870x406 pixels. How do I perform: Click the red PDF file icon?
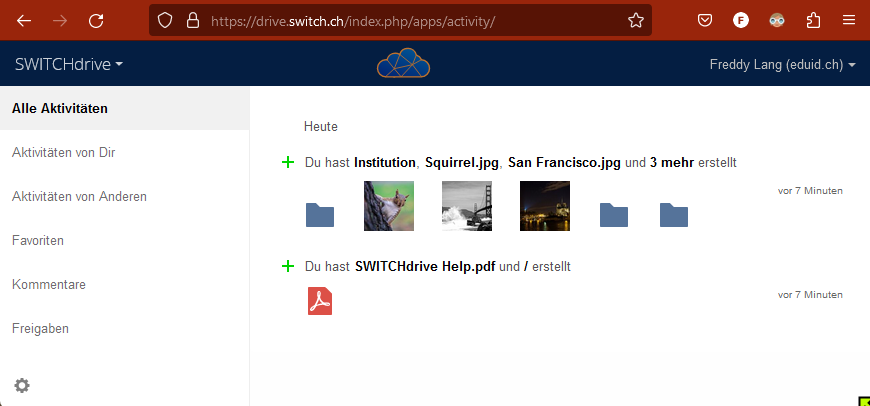point(320,301)
